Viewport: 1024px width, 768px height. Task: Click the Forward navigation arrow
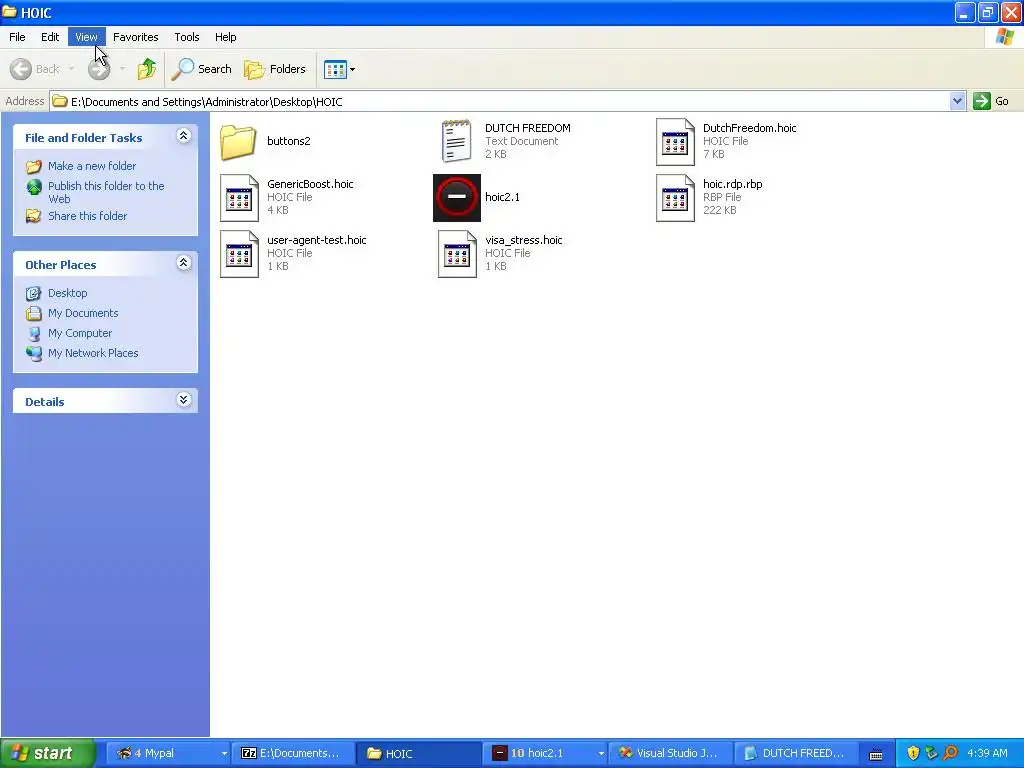point(99,69)
